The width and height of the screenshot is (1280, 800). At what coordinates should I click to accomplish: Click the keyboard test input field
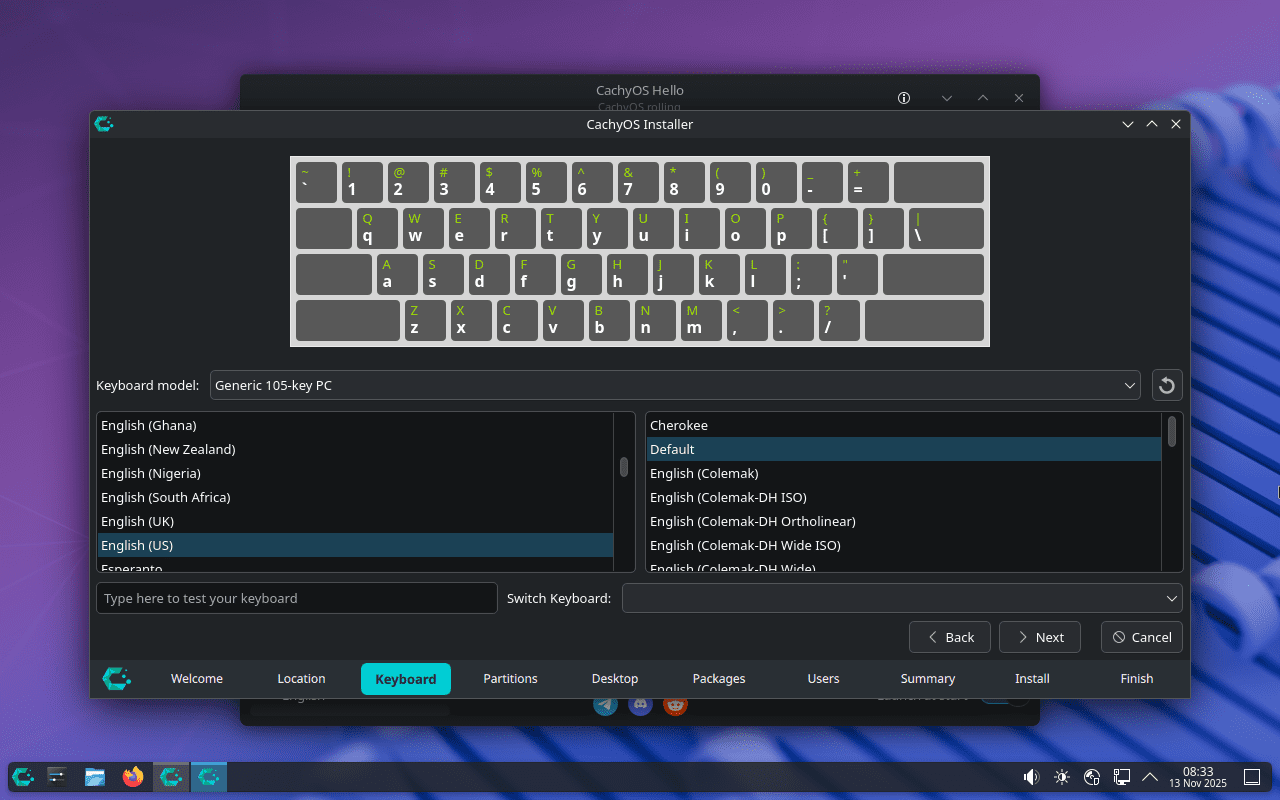[296, 597]
